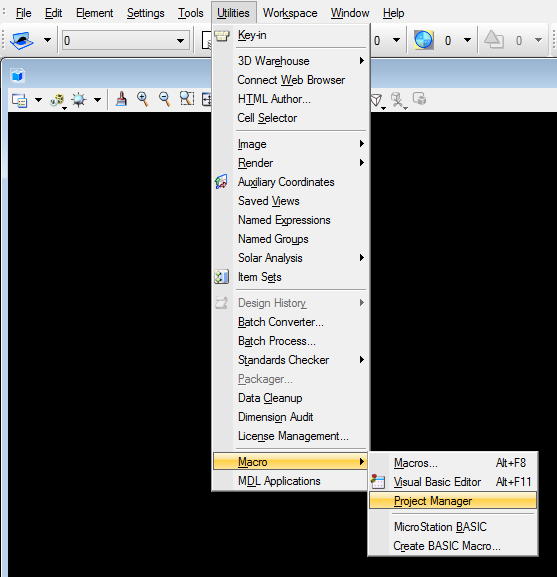
Task: Open Item Sets via its icon
Action: click(x=221, y=277)
